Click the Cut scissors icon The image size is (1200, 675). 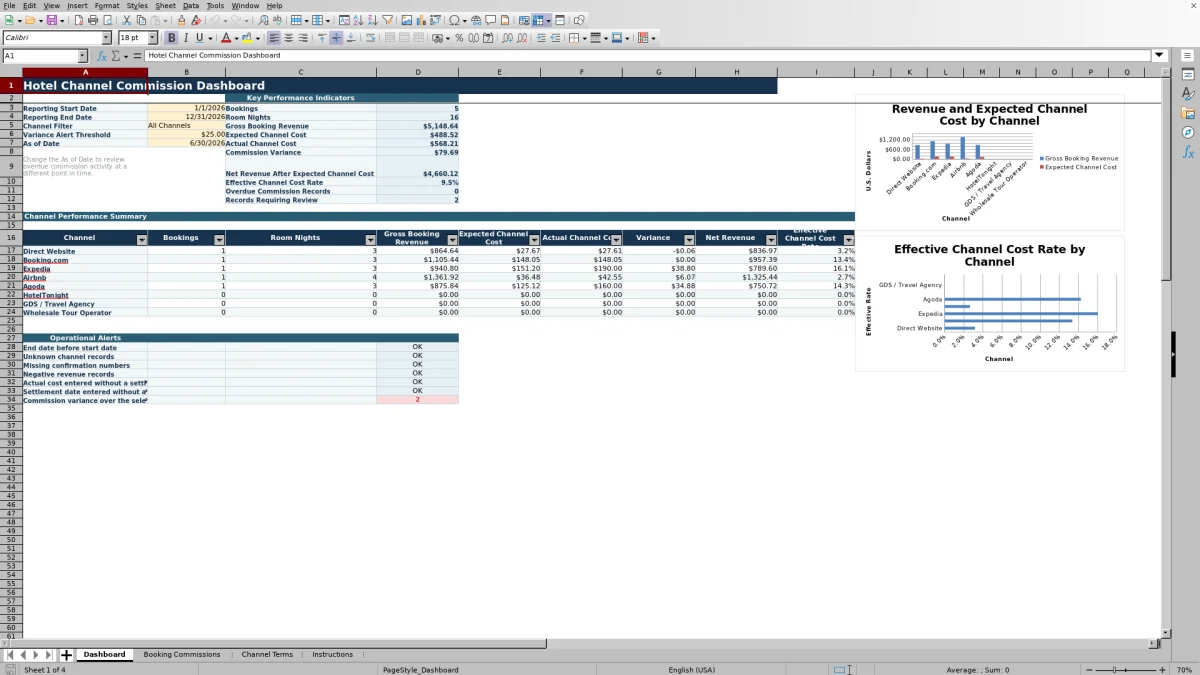[127, 20]
